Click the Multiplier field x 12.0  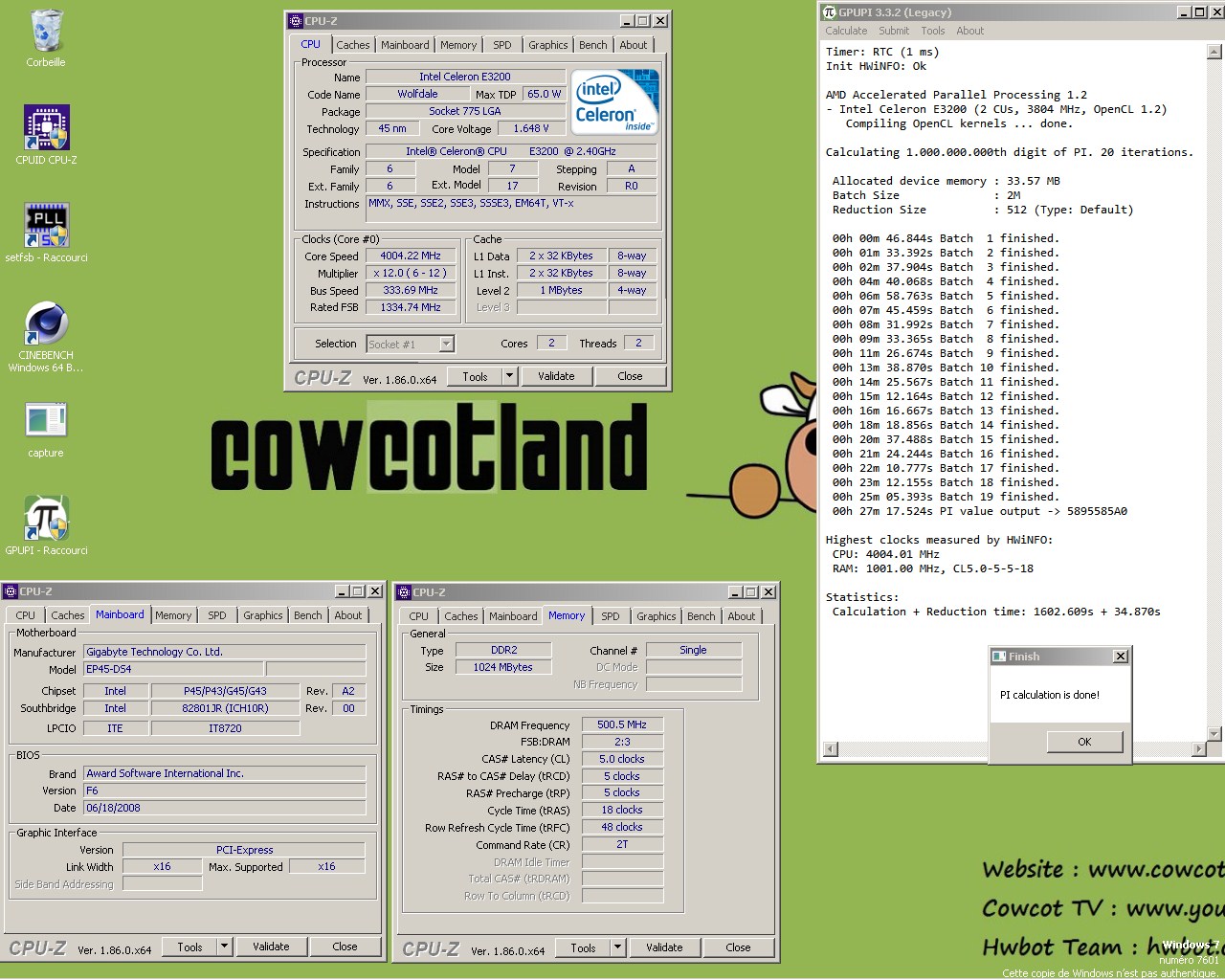(411, 273)
